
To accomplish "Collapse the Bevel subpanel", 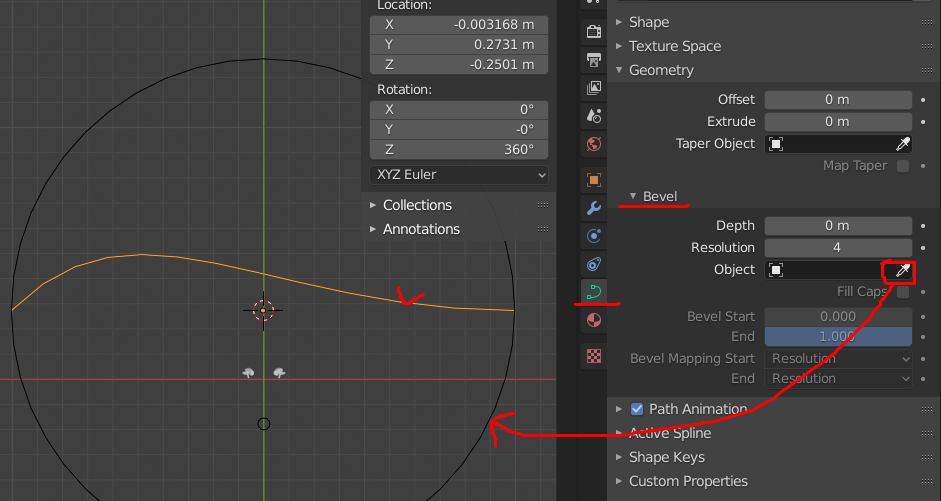I will pyautogui.click(x=633, y=196).
